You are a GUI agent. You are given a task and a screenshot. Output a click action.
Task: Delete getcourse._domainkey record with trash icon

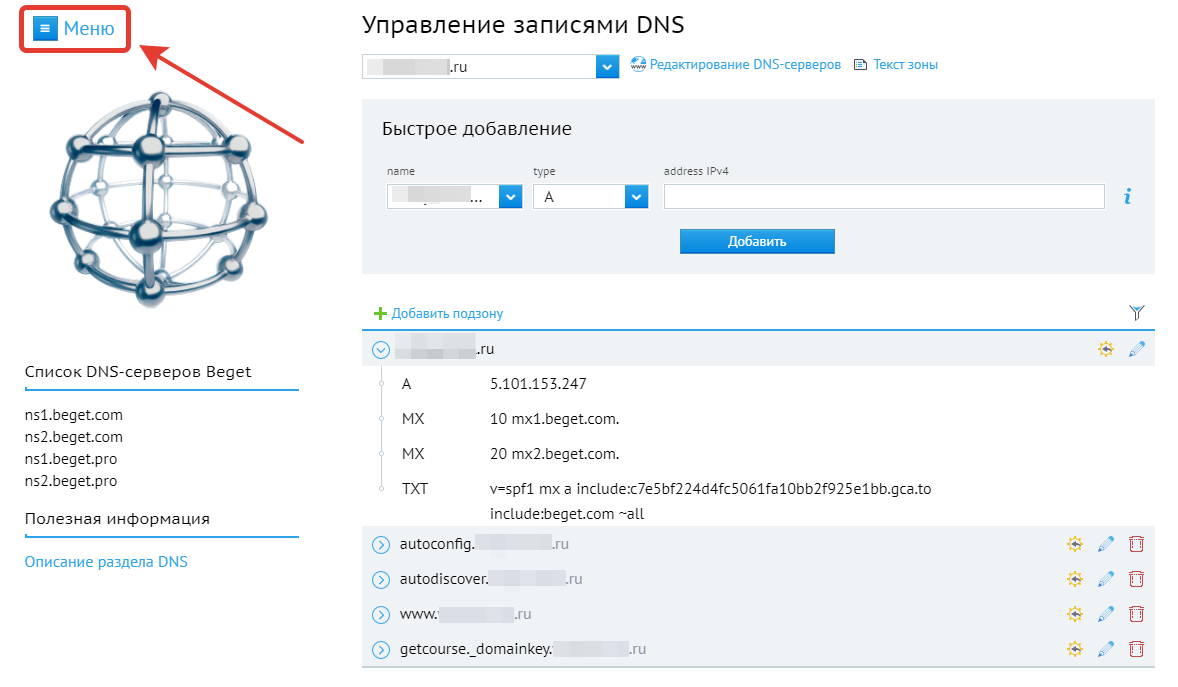click(1136, 649)
